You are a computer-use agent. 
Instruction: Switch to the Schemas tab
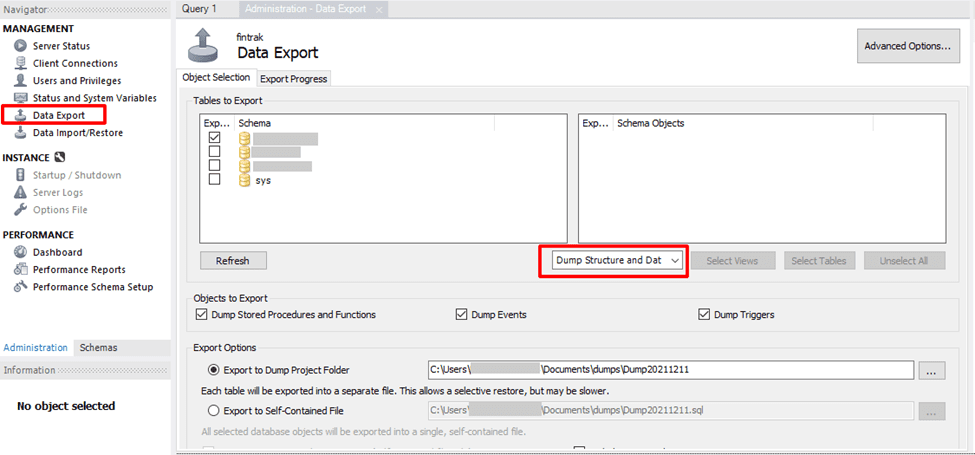click(x=98, y=348)
